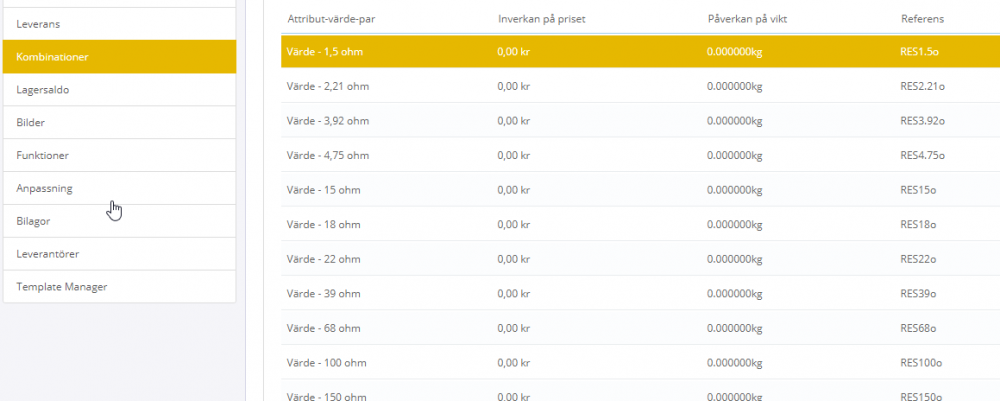Viewport: 1000px width, 401px height.
Task: Pick the Värde - 22 ohm row
Action: (x=323, y=259)
